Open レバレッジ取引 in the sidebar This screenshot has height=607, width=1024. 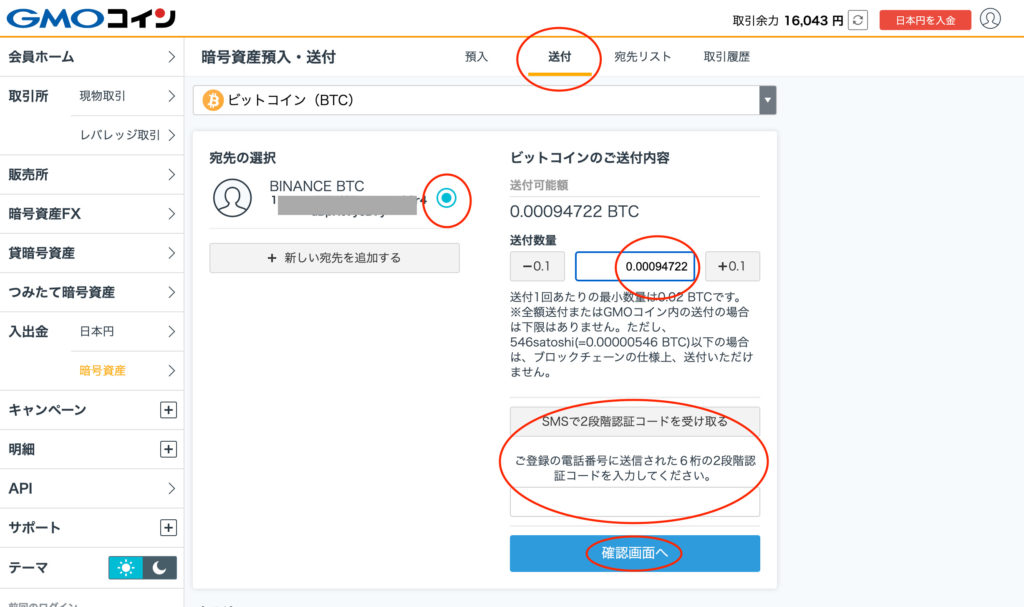(x=127, y=135)
